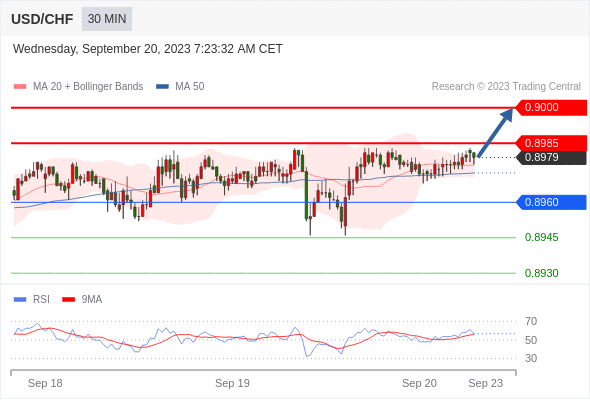Click the Research © 2023 Trading Central credit

pyautogui.click(x=506, y=87)
